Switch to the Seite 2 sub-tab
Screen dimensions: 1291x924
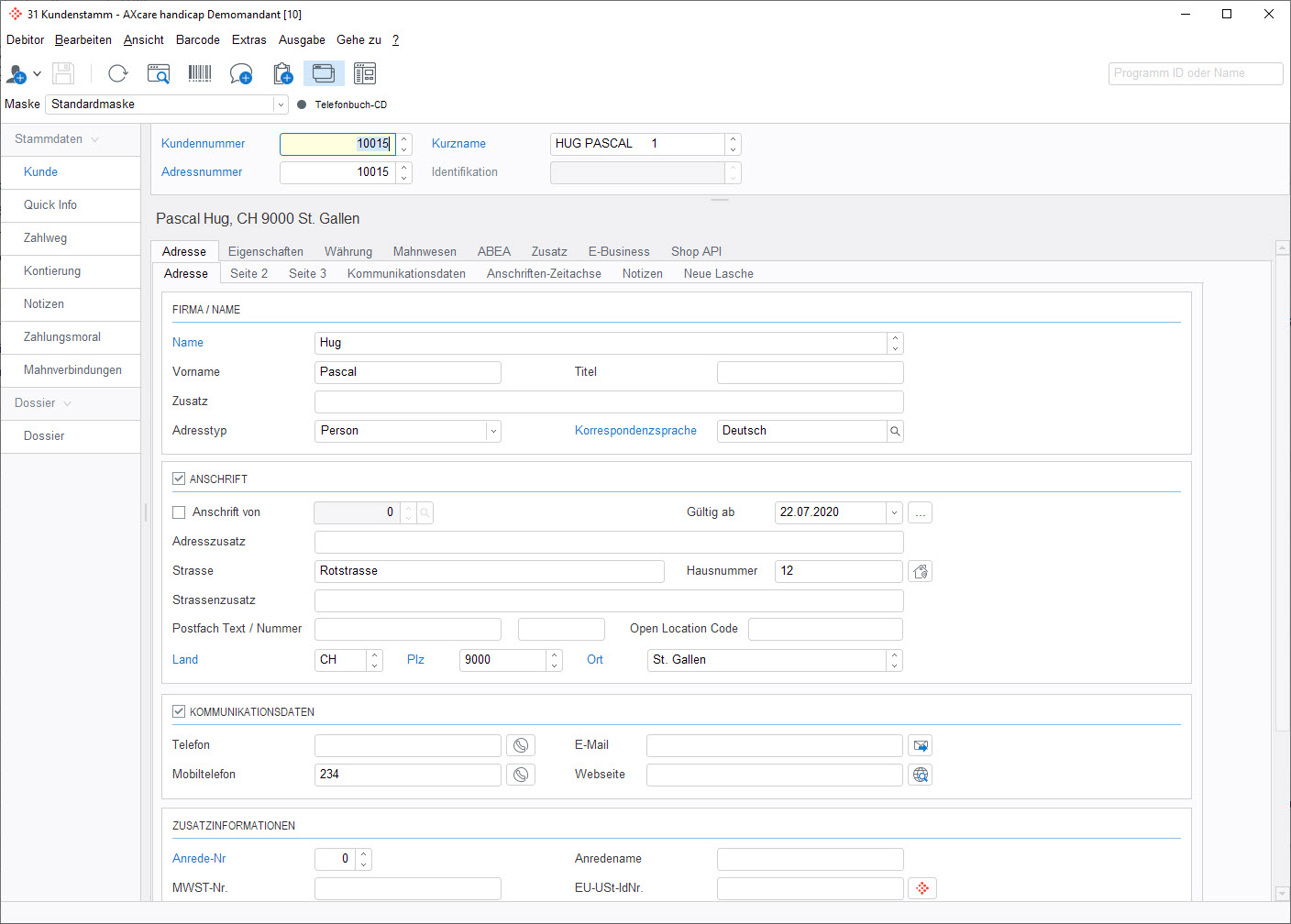[x=249, y=273]
